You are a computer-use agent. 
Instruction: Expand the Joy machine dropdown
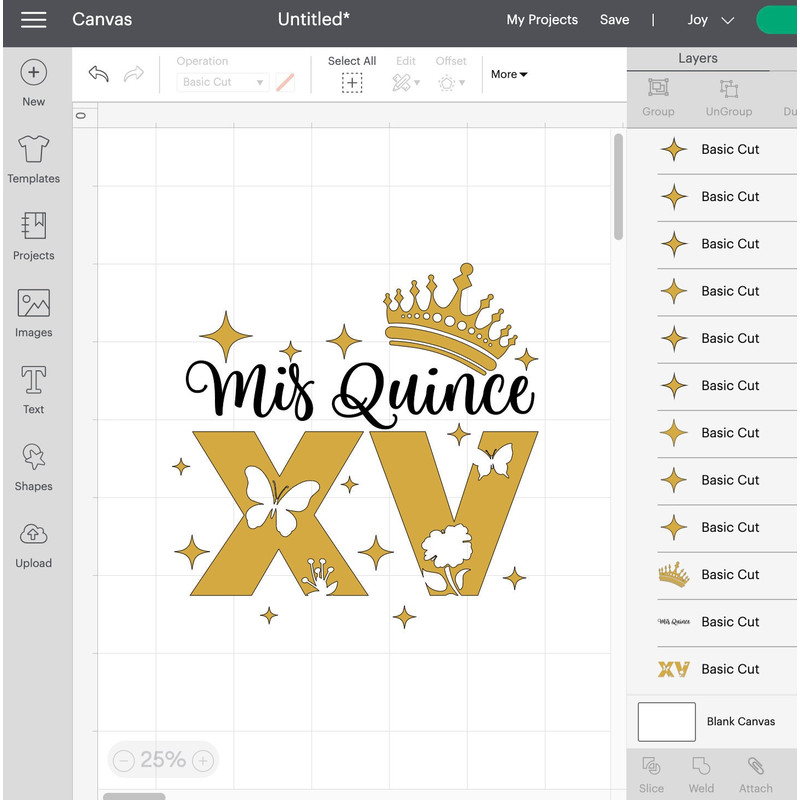(x=711, y=19)
